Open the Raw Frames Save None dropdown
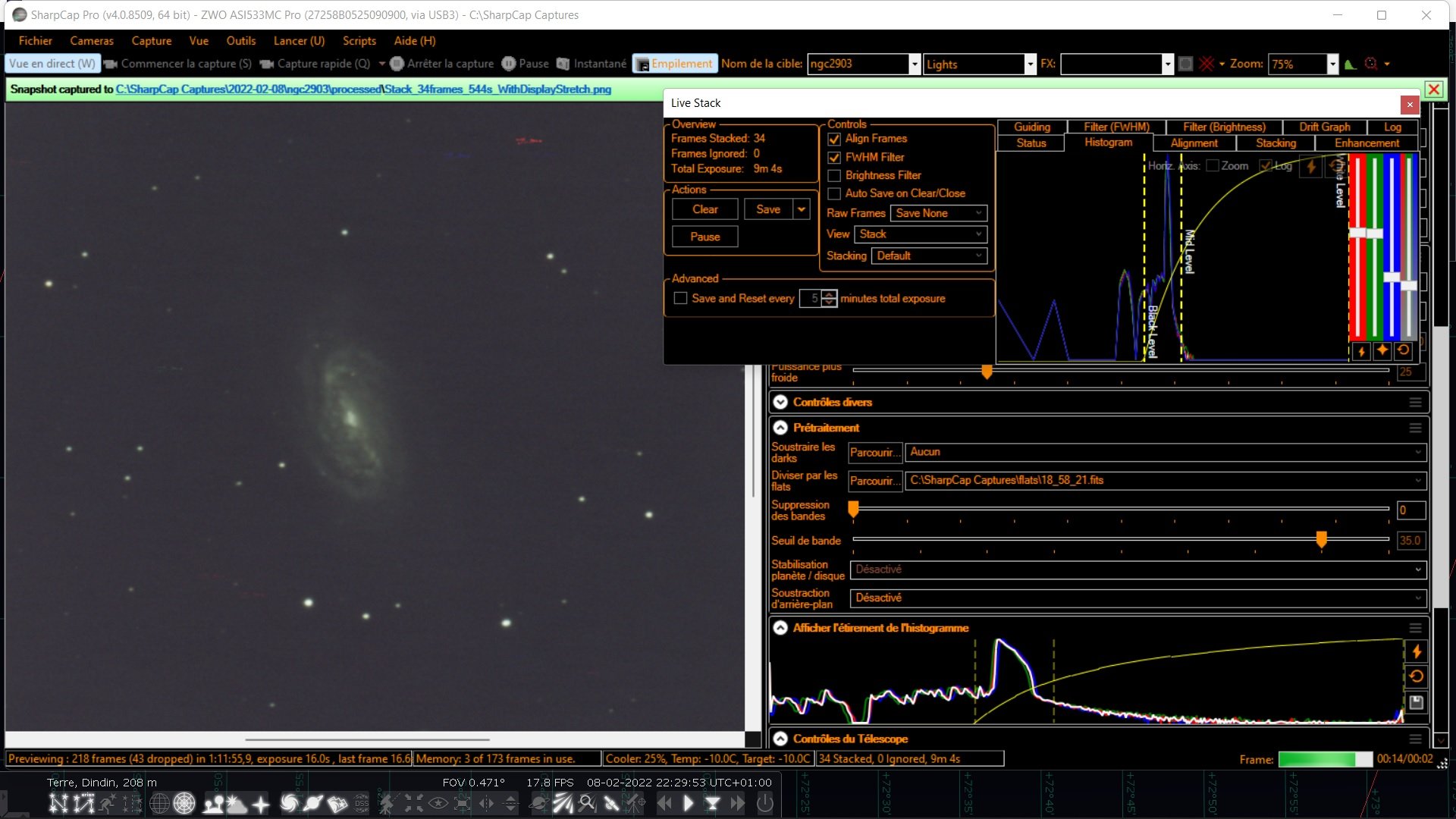The width and height of the screenshot is (1456, 819). [938, 213]
